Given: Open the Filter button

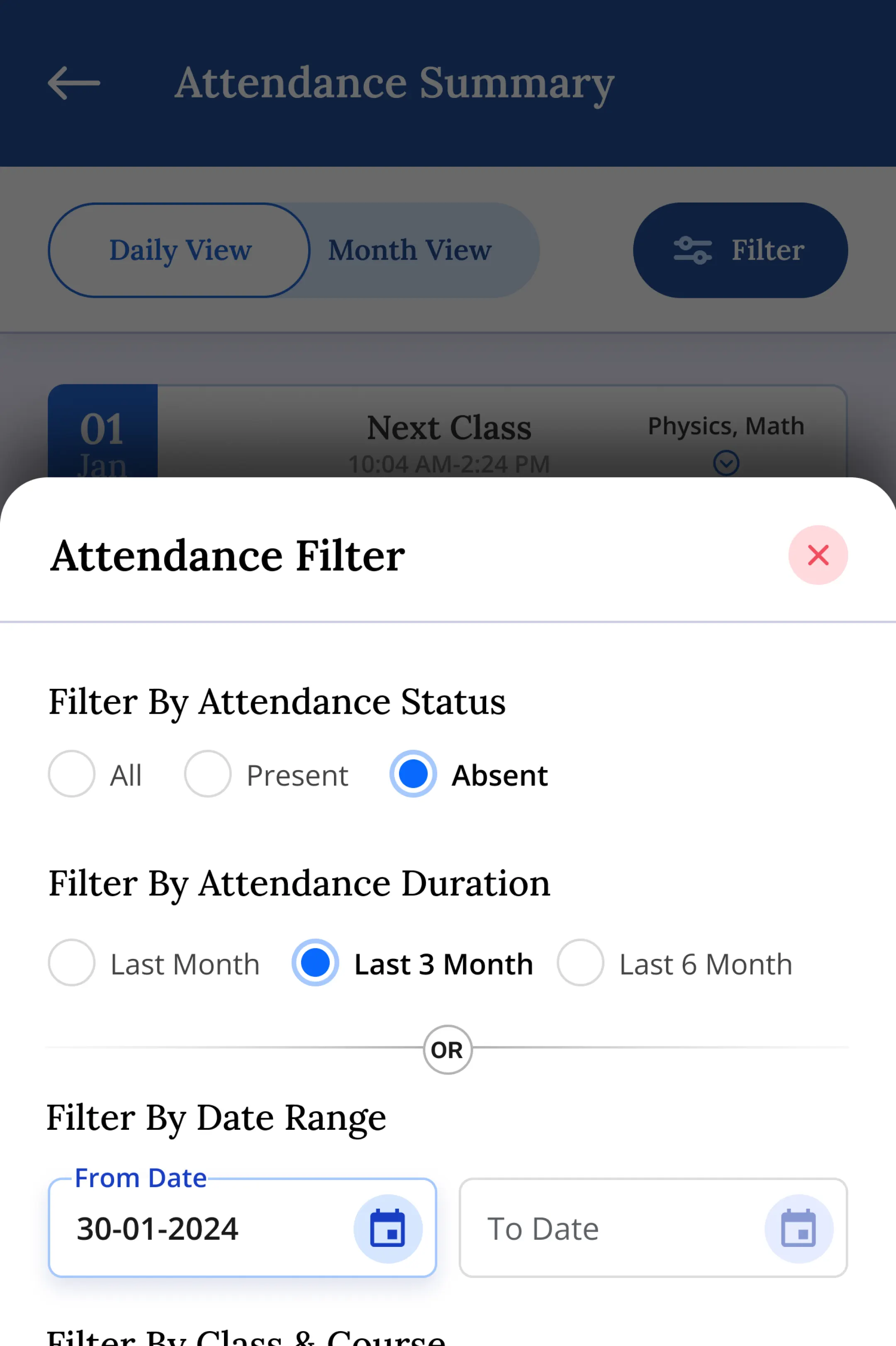Looking at the screenshot, I should 740,250.
